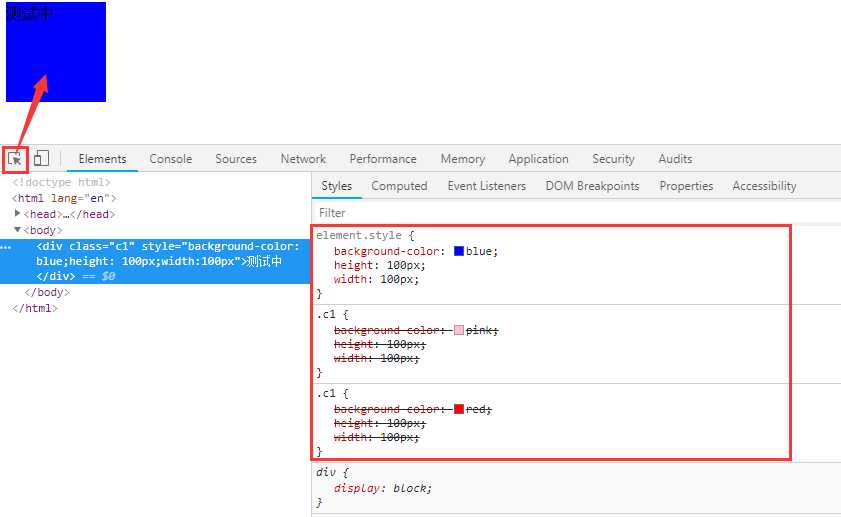This screenshot has height=517, width=841.
Task: Toggle the device toolbar icon
Action: (41, 158)
